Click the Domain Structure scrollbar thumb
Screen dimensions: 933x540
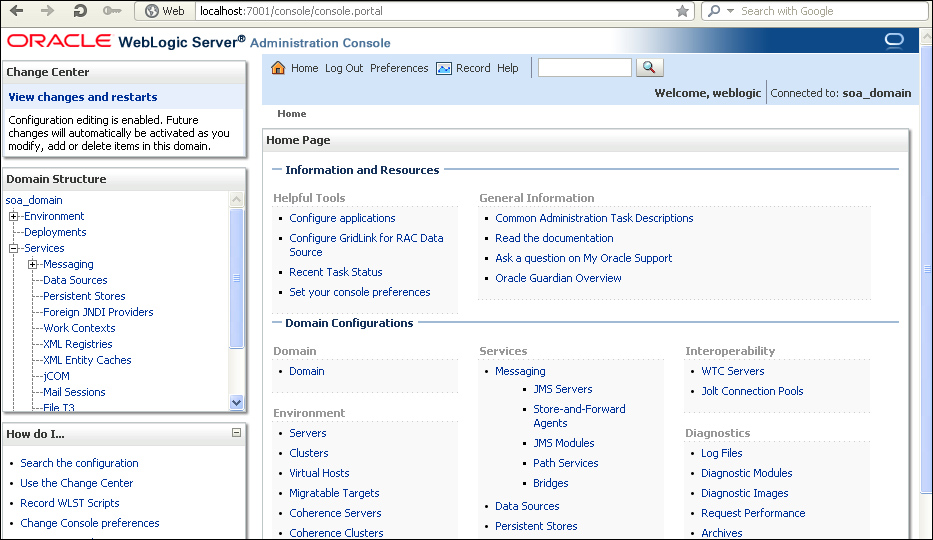coord(236,278)
